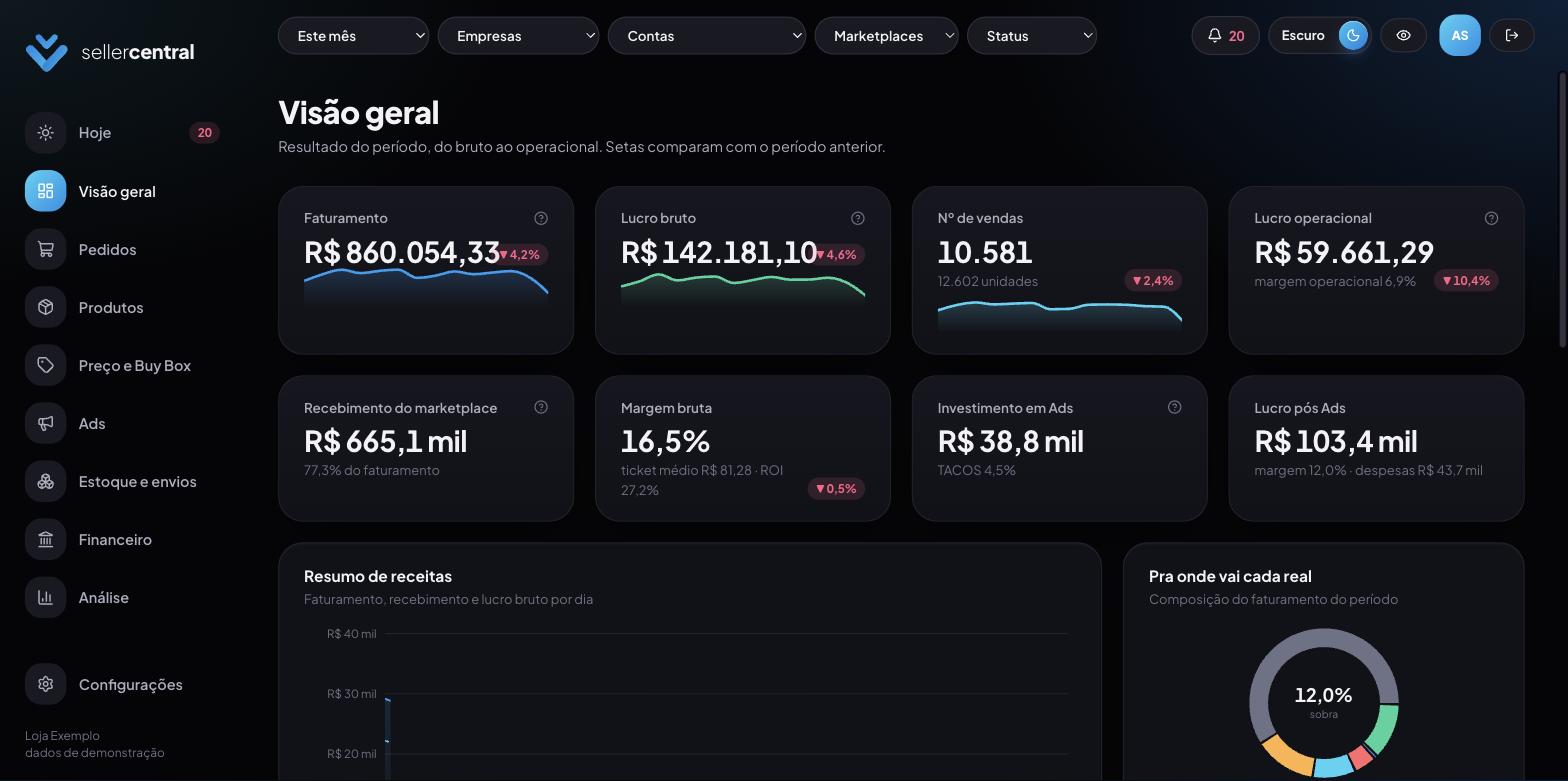Select the Visão geral dashboard icon
Screen dimensions: 1568x781
click(x=45, y=191)
